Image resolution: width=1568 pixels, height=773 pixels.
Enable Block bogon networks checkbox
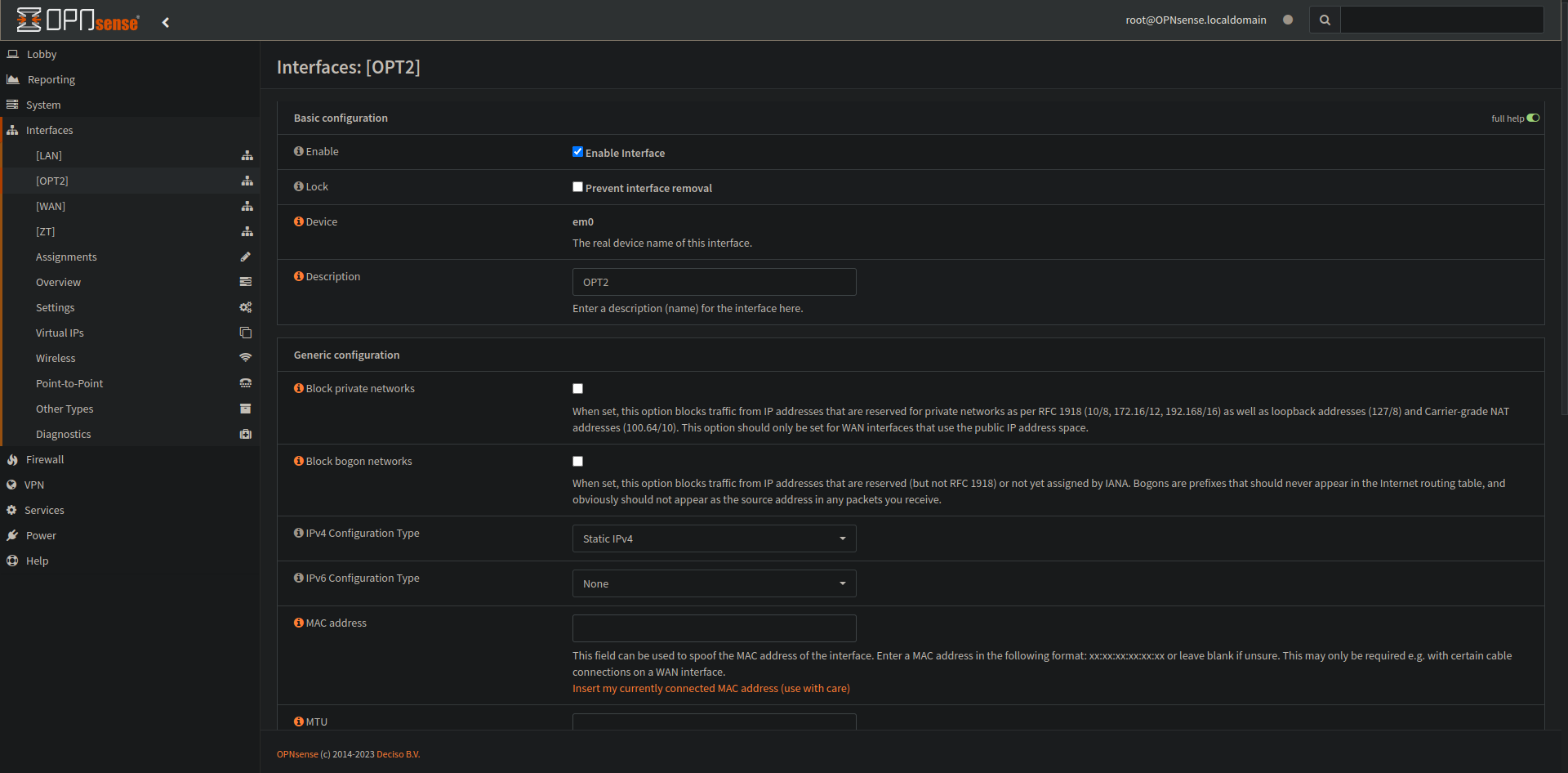click(x=577, y=462)
